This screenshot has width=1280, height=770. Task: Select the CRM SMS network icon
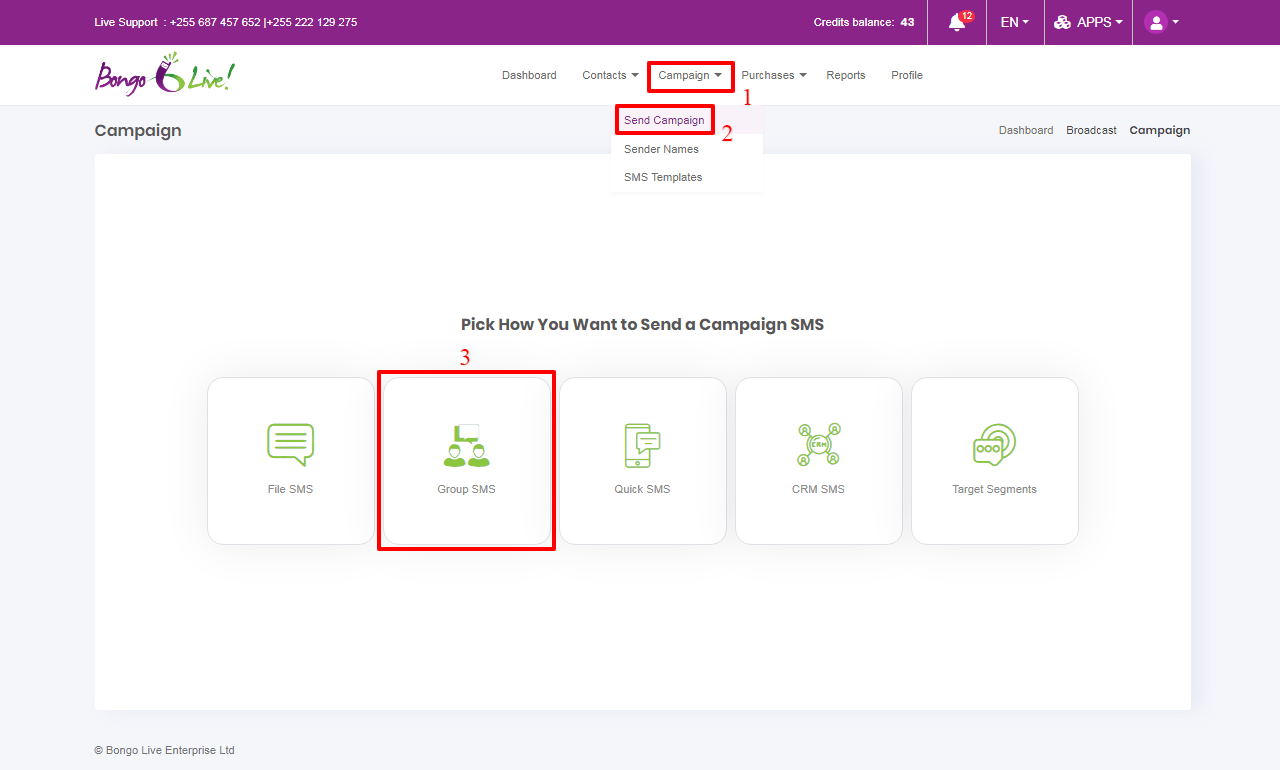pos(818,445)
